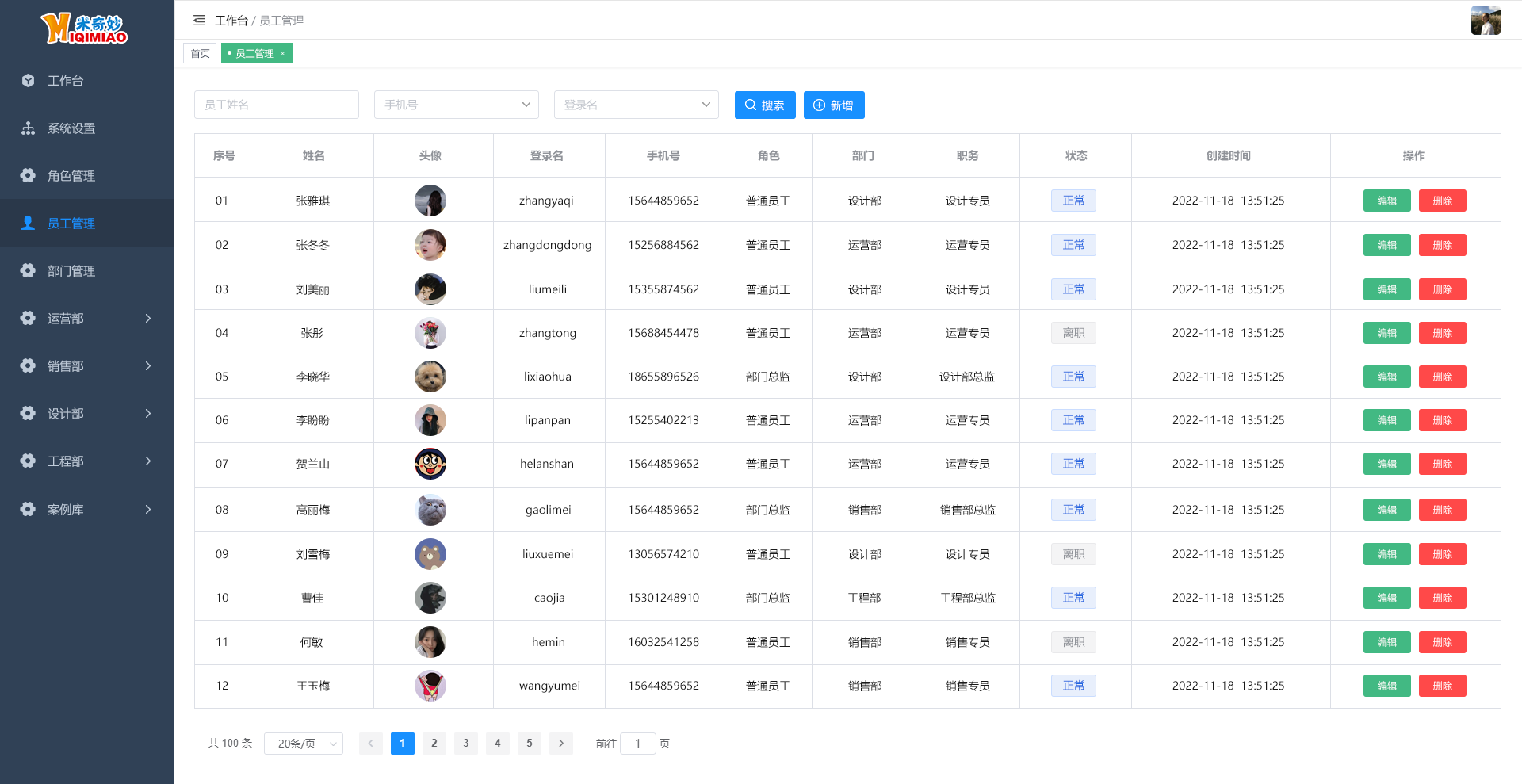Click 正常 status tag for 刘美丽
The width and height of the screenshot is (1522, 784).
point(1074,289)
